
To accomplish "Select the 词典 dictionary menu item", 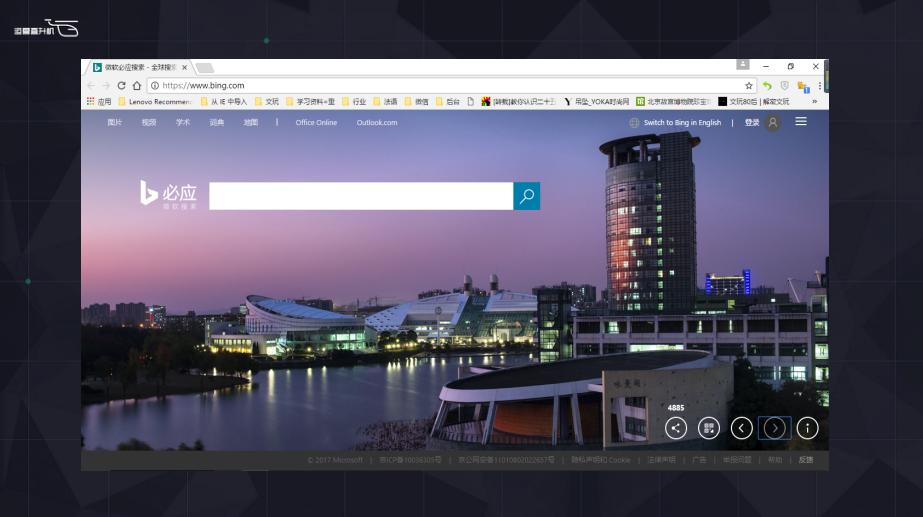I will coord(217,122).
